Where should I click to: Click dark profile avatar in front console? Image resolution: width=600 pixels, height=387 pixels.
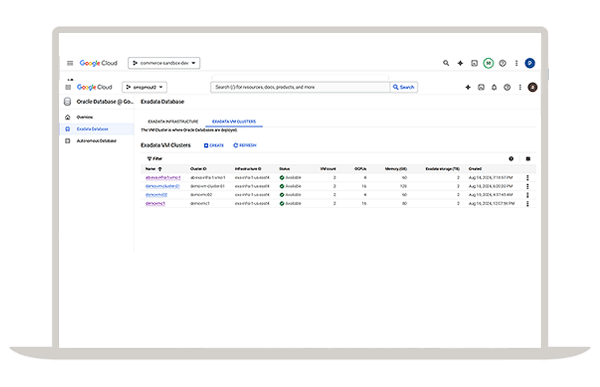click(533, 87)
